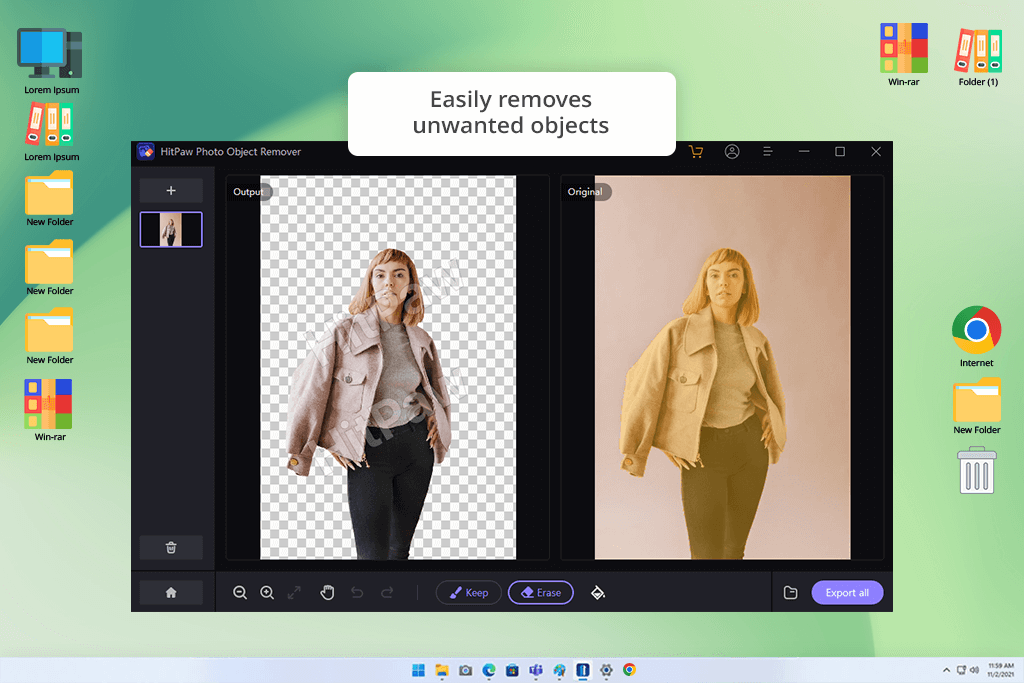The image size is (1024, 683).
Task: Open the user account icon
Action: [x=732, y=151]
